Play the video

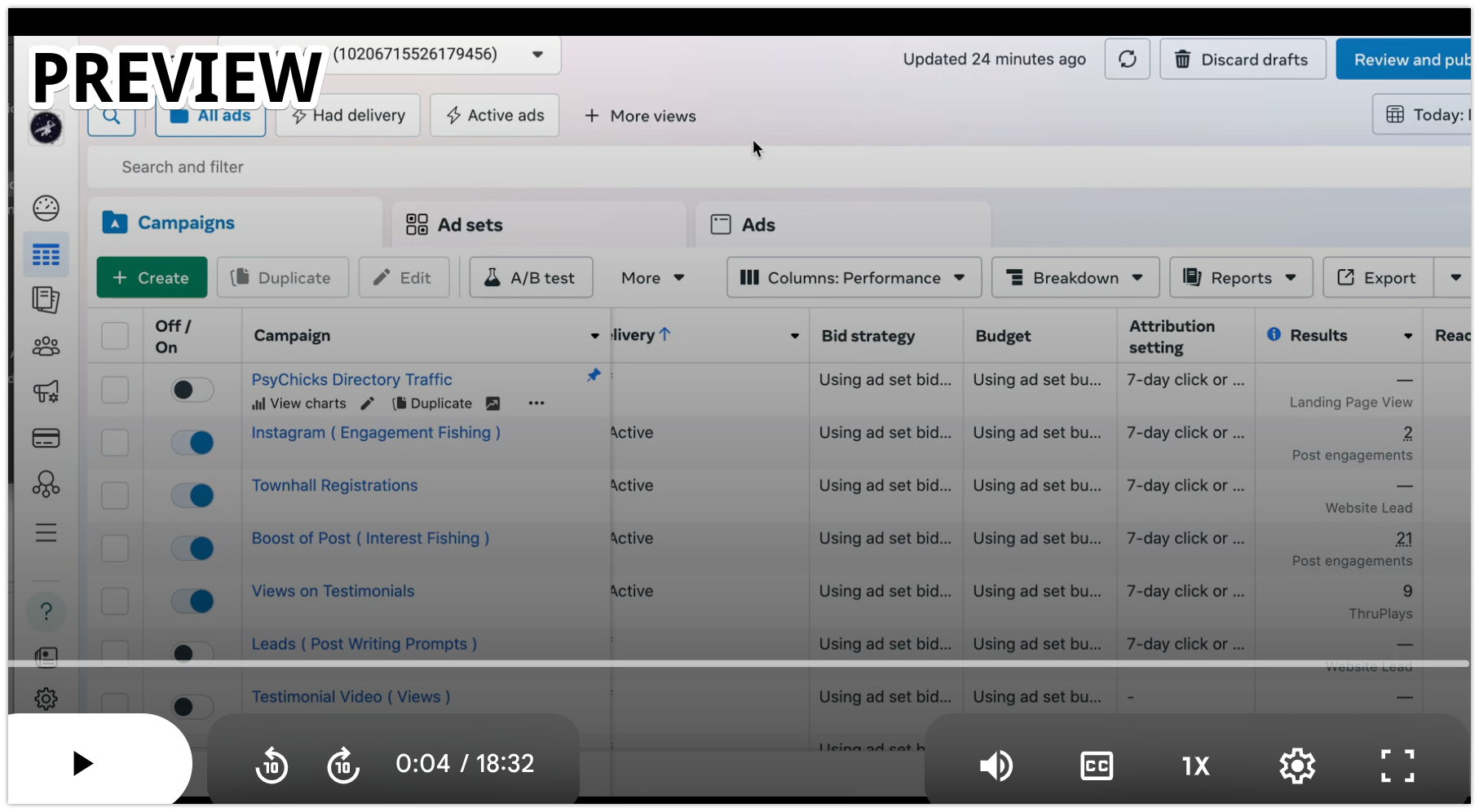[x=82, y=764]
